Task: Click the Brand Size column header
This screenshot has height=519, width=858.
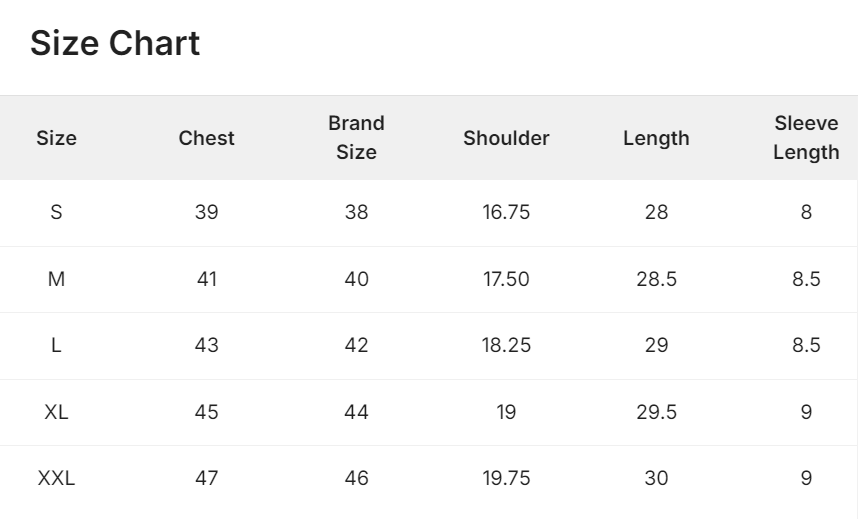Action: (356, 137)
